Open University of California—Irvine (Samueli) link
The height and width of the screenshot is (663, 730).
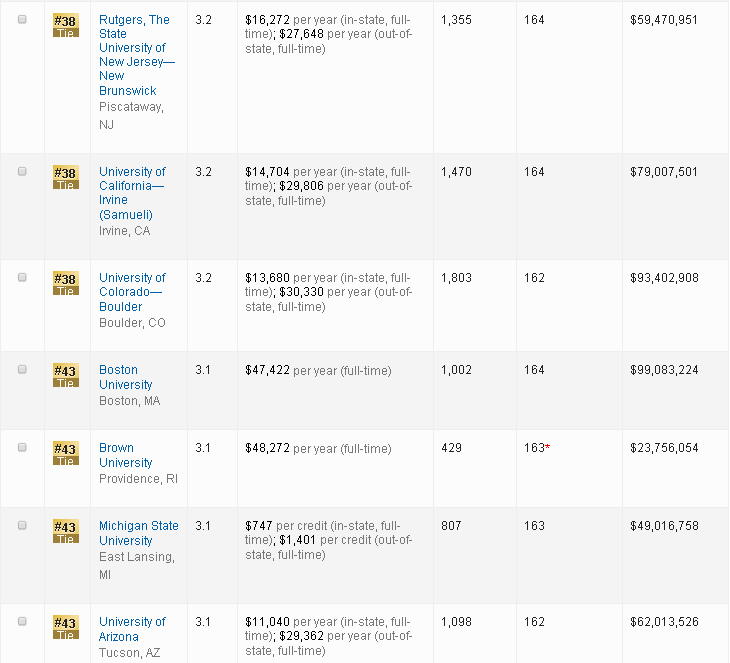coord(132,193)
